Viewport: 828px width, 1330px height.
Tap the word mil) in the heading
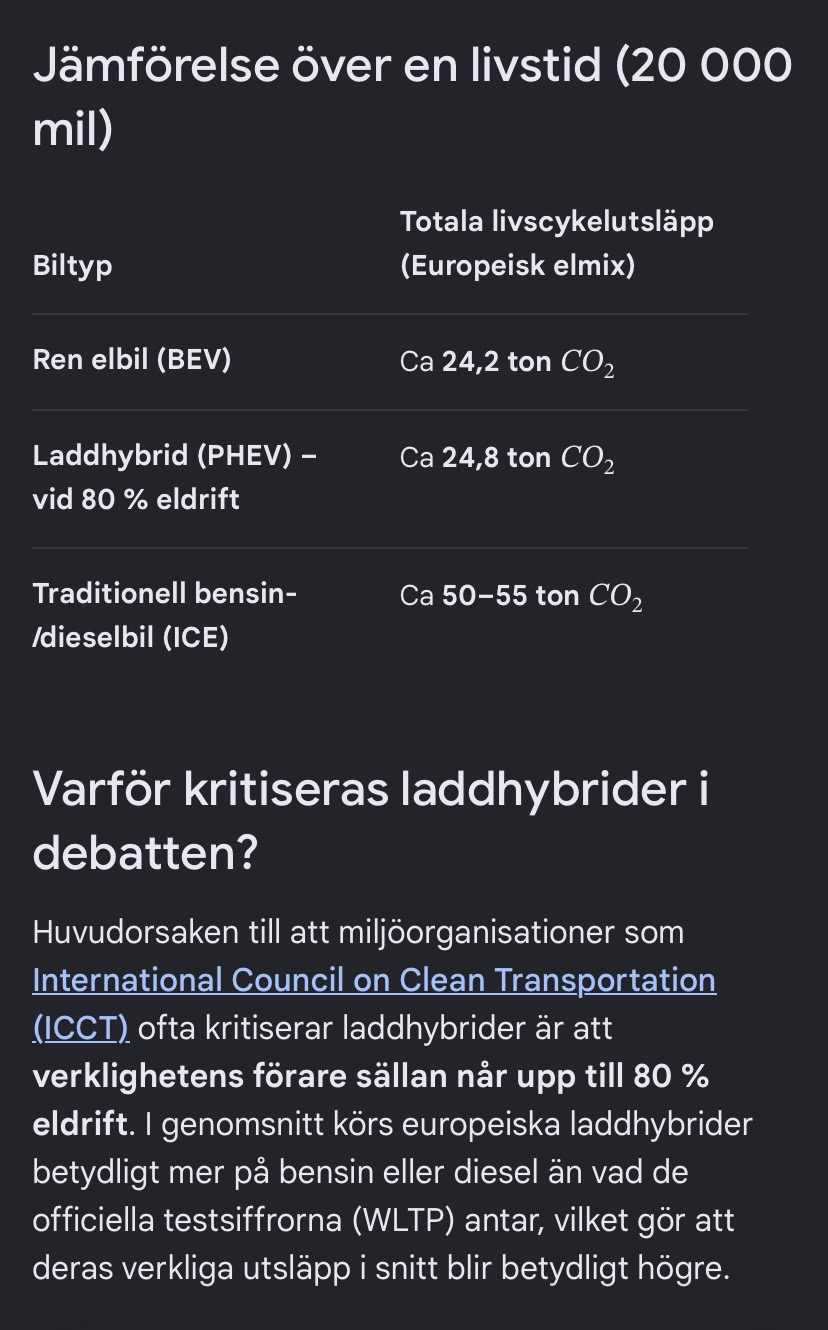73,131
